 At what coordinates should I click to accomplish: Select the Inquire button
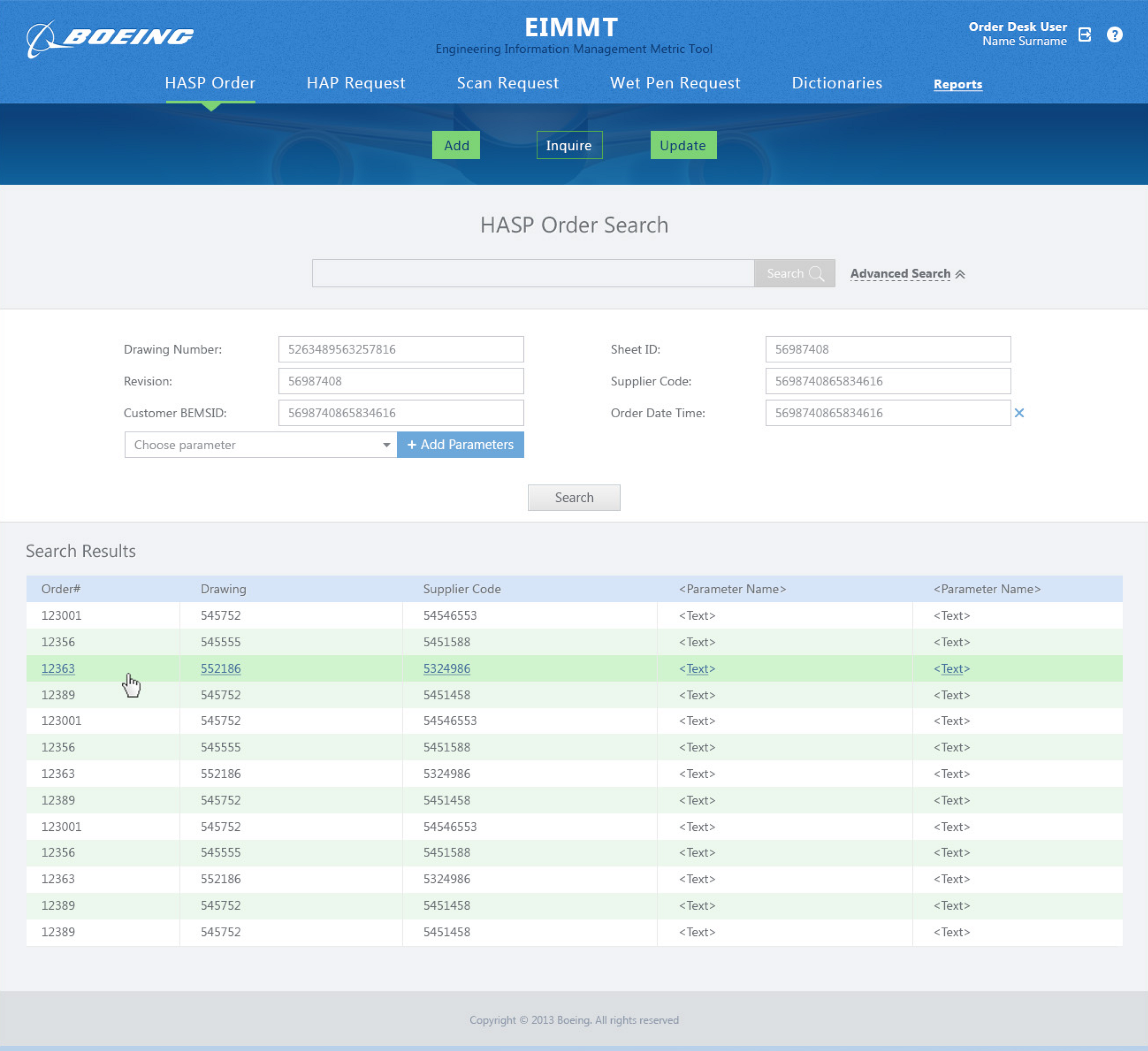tap(569, 146)
